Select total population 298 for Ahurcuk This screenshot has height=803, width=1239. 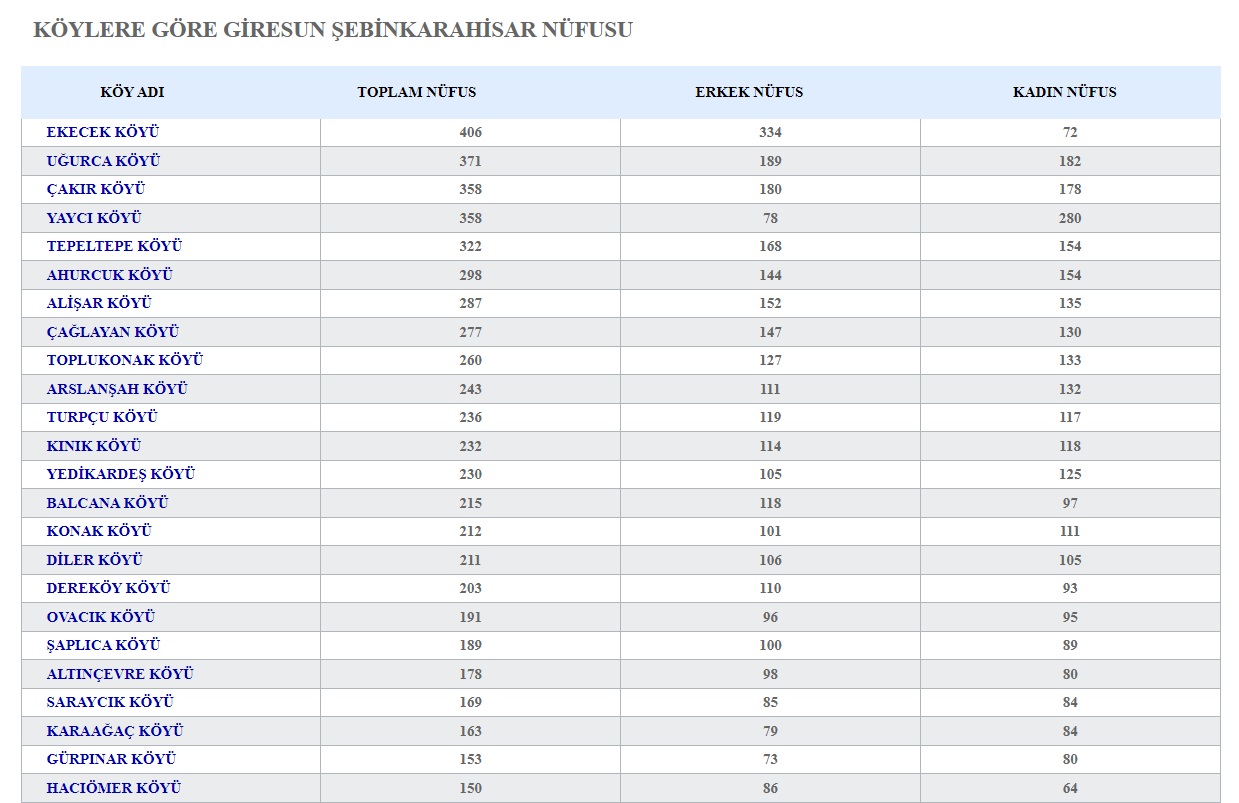click(x=471, y=275)
